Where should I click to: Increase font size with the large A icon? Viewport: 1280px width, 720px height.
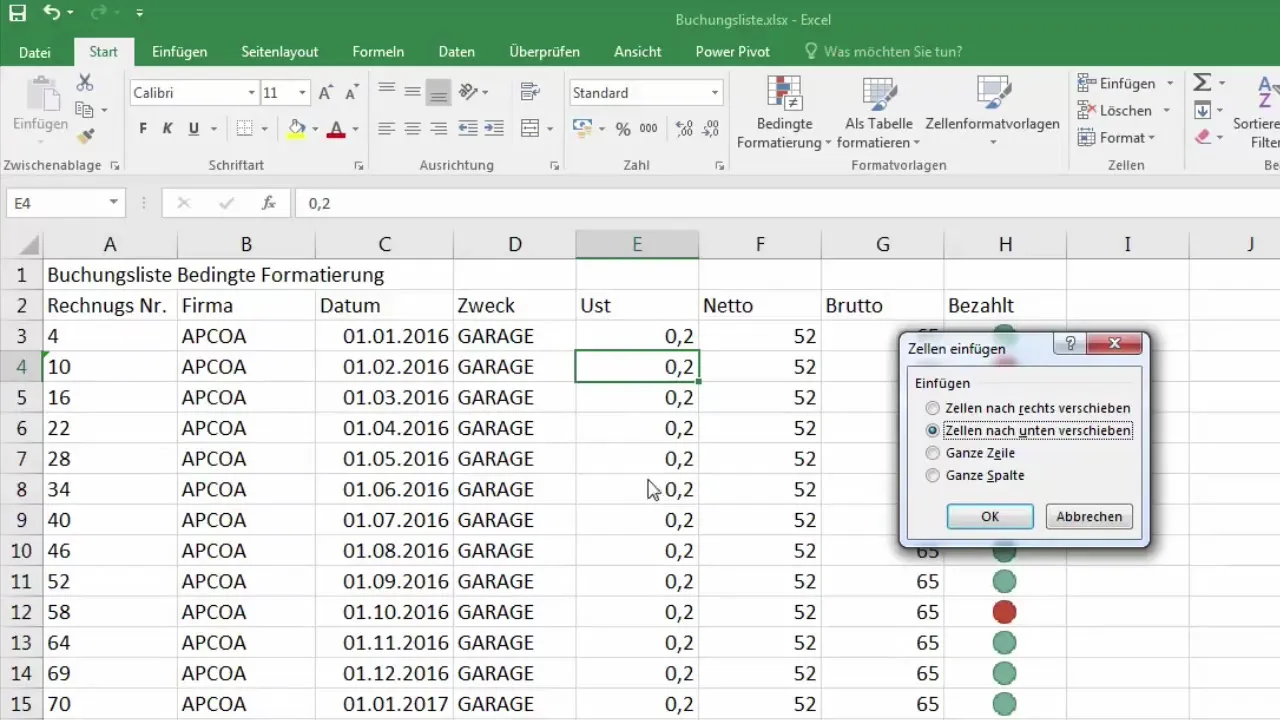tap(325, 93)
